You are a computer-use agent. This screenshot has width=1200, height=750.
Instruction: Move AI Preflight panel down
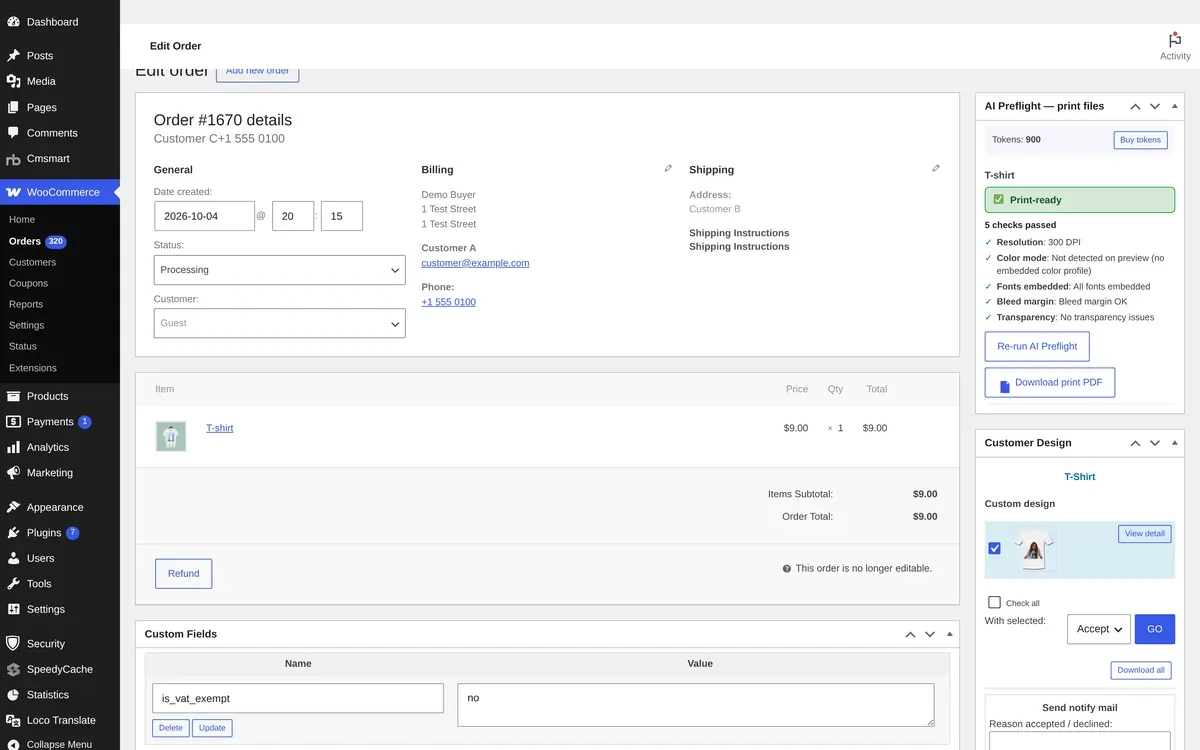tap(1155, 106)
